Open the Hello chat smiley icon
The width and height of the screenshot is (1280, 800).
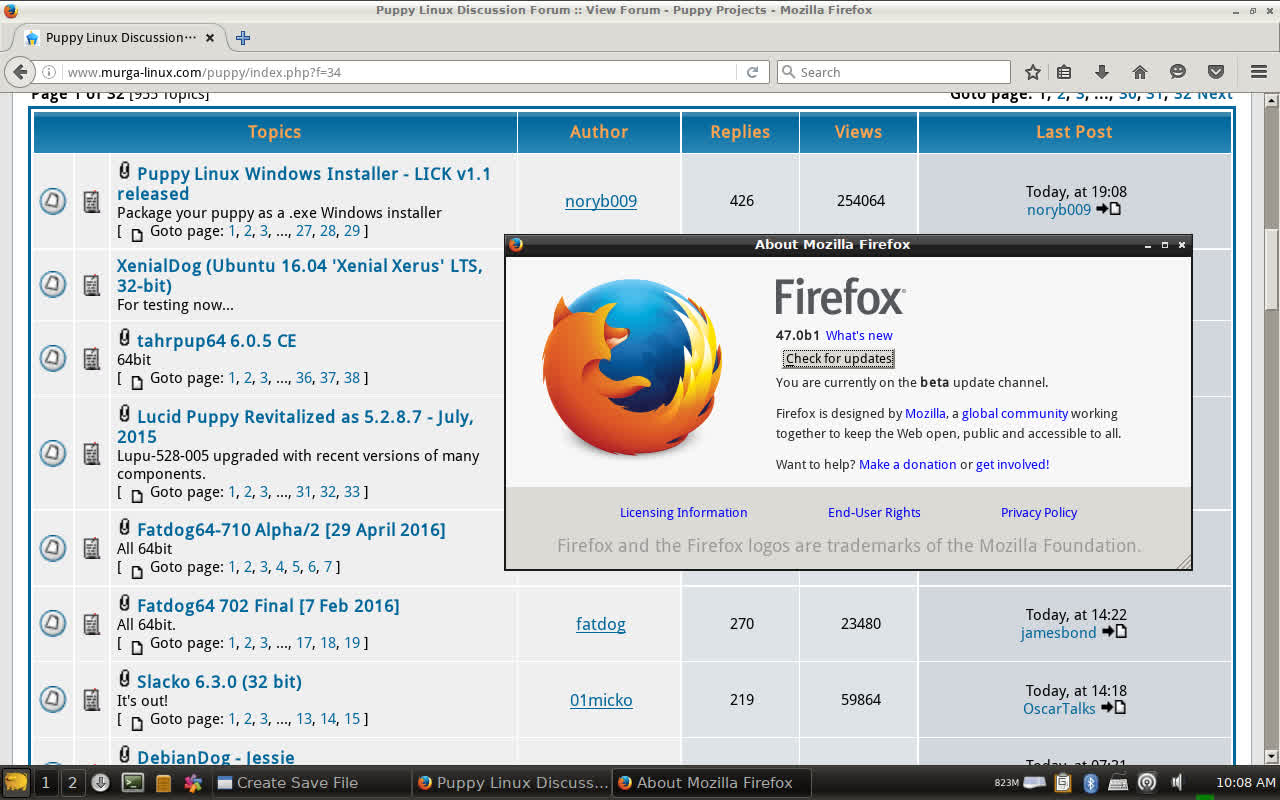coord(1178,72)
